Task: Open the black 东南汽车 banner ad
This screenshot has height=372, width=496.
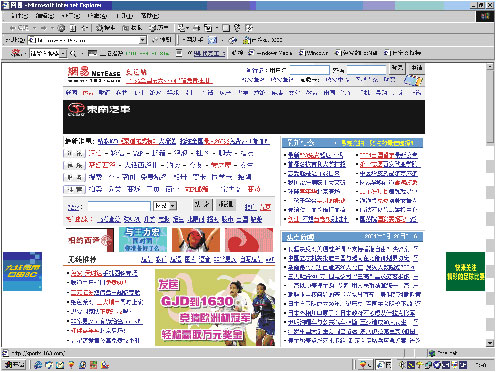Action: click(244, 117)
